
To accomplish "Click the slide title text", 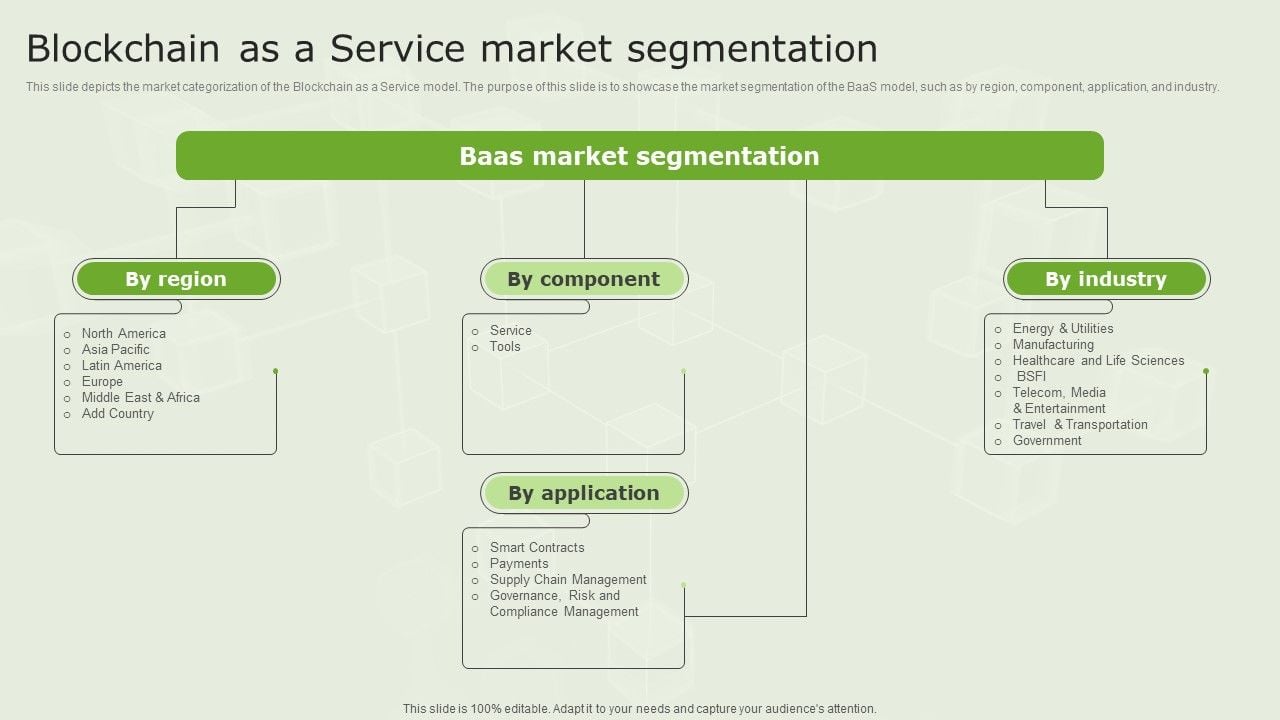I will [x=452, y=47].
